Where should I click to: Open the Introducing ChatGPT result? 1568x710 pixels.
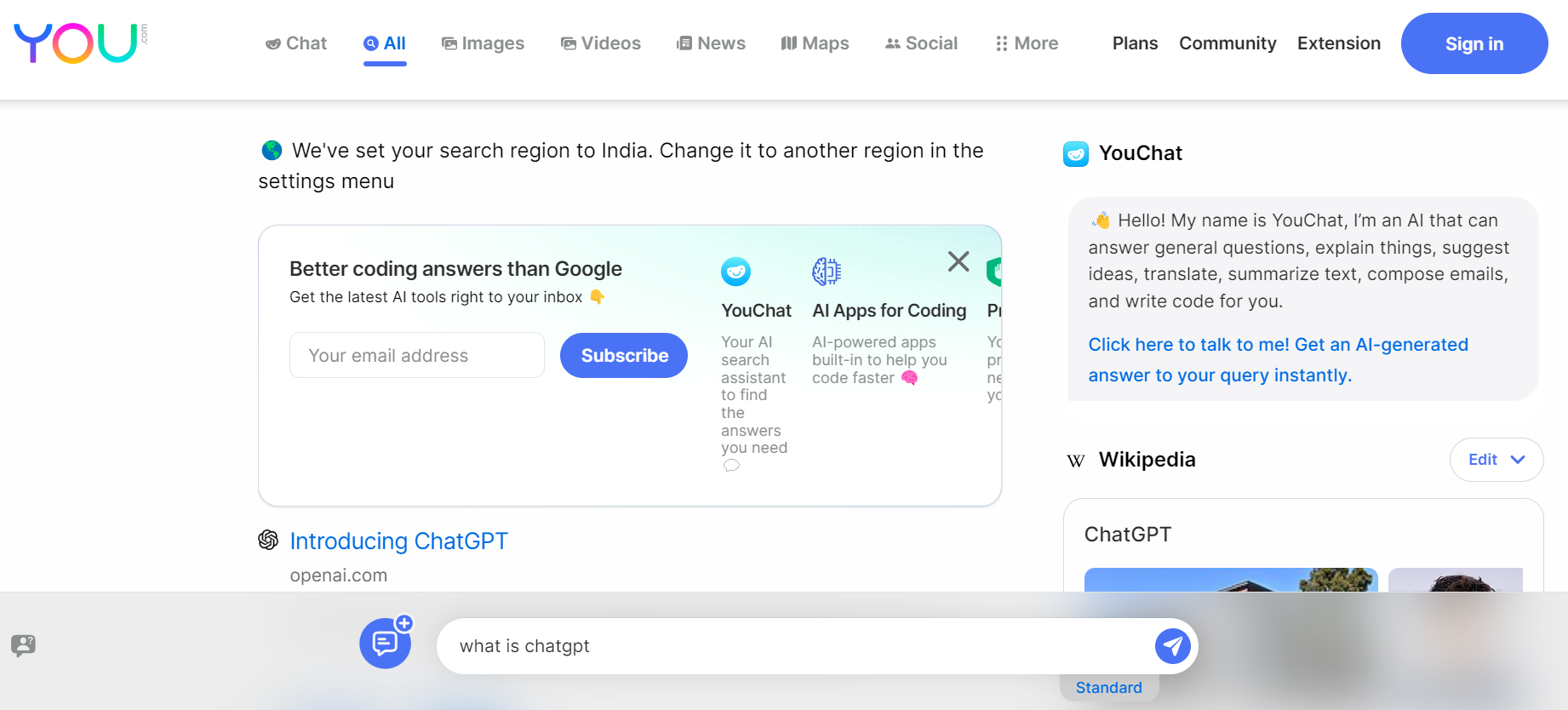click(399, 541)
